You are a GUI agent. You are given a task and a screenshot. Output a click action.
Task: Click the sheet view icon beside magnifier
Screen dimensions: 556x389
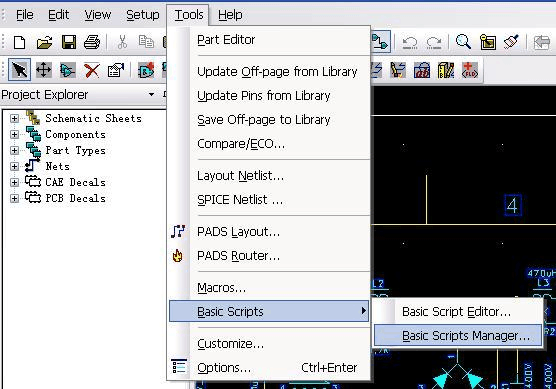[488, 42]
